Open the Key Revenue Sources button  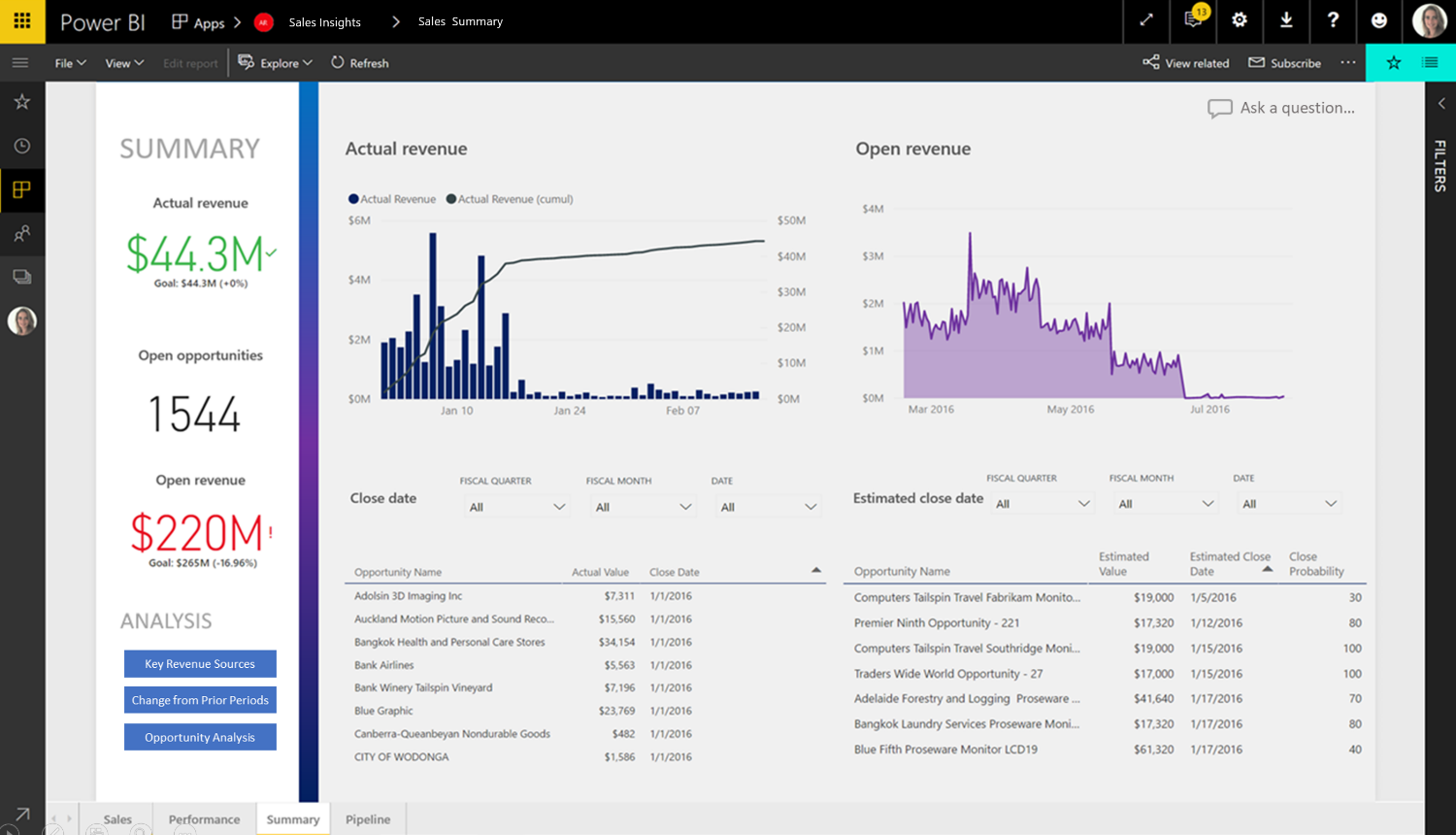click(200, 664)
